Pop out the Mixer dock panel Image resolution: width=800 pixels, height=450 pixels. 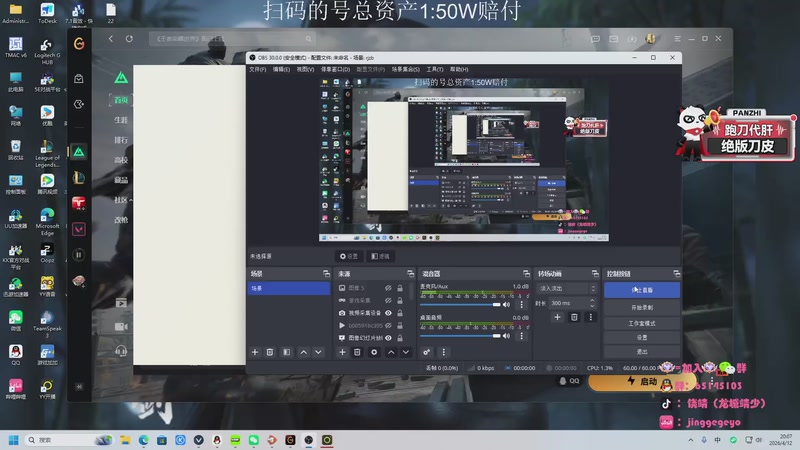pyautogui.click(x=526, y=274)
